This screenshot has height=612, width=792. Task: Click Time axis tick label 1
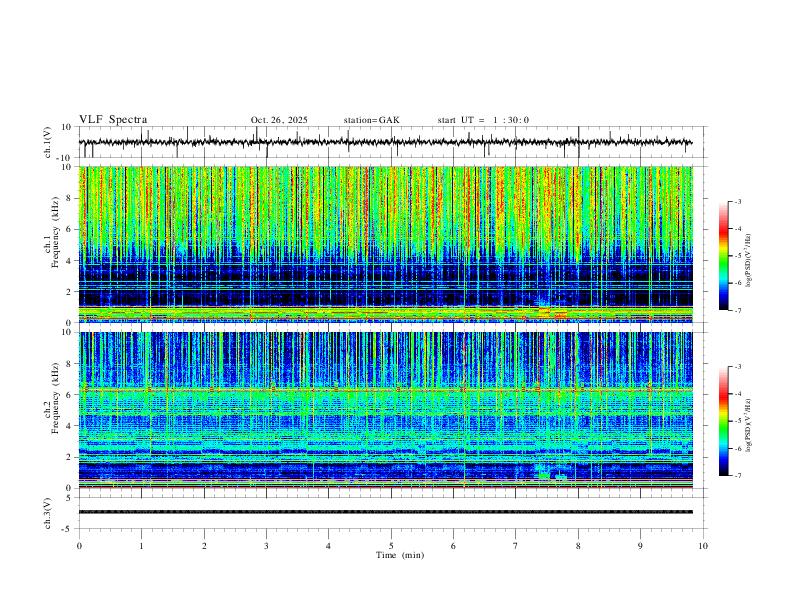(141, 546)
